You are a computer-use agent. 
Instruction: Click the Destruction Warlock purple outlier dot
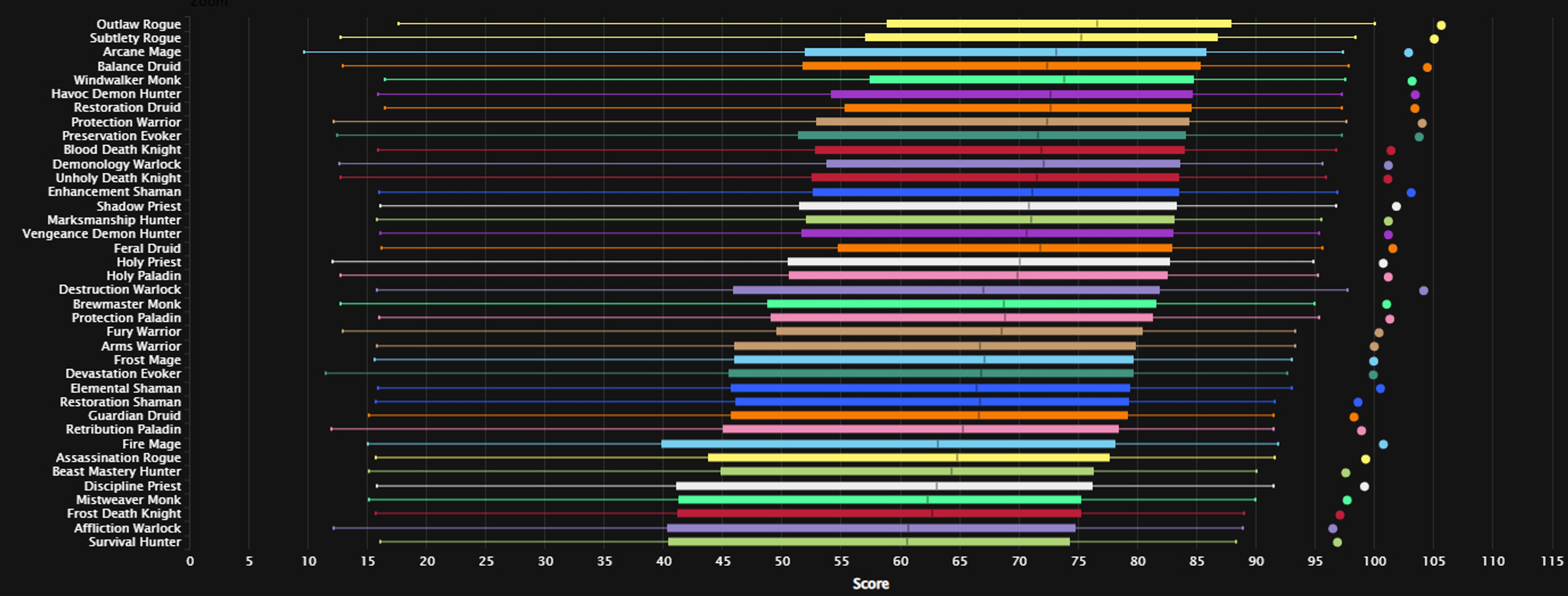point(1423,291)
